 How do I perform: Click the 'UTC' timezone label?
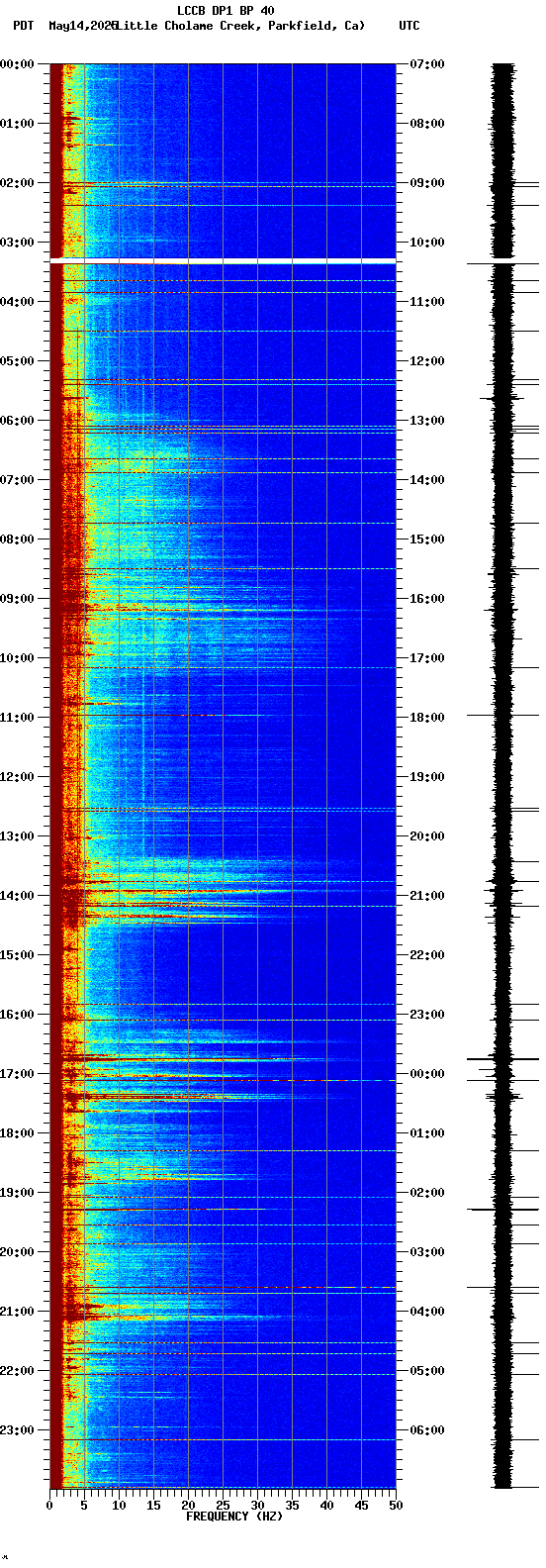click(409, 26)
